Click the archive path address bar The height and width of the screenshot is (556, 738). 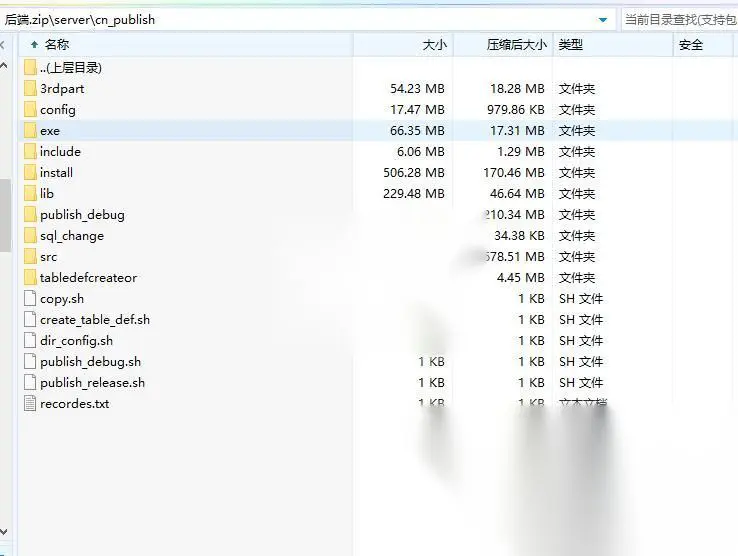[308, 20]
